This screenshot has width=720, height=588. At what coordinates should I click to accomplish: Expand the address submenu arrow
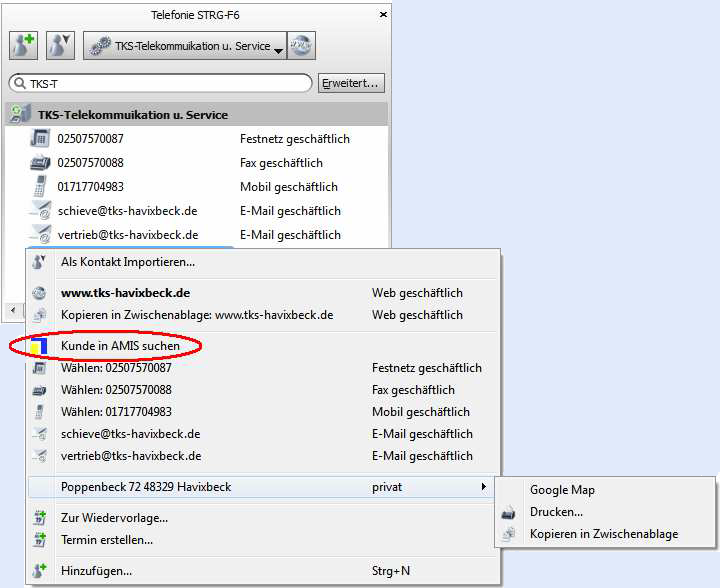[484, 487]
